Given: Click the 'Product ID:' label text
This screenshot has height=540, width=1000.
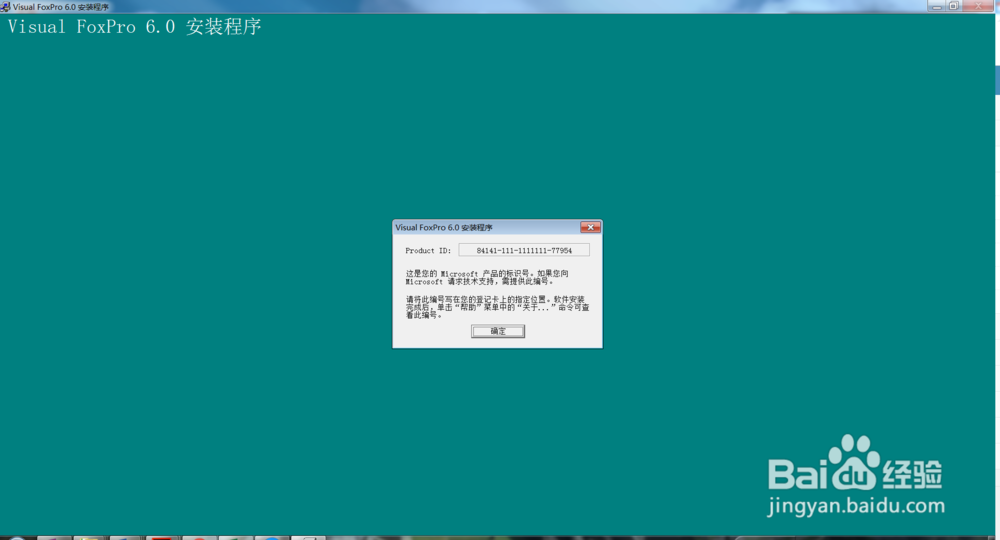Looking at the screenshot, I should [x=428, y=251].
